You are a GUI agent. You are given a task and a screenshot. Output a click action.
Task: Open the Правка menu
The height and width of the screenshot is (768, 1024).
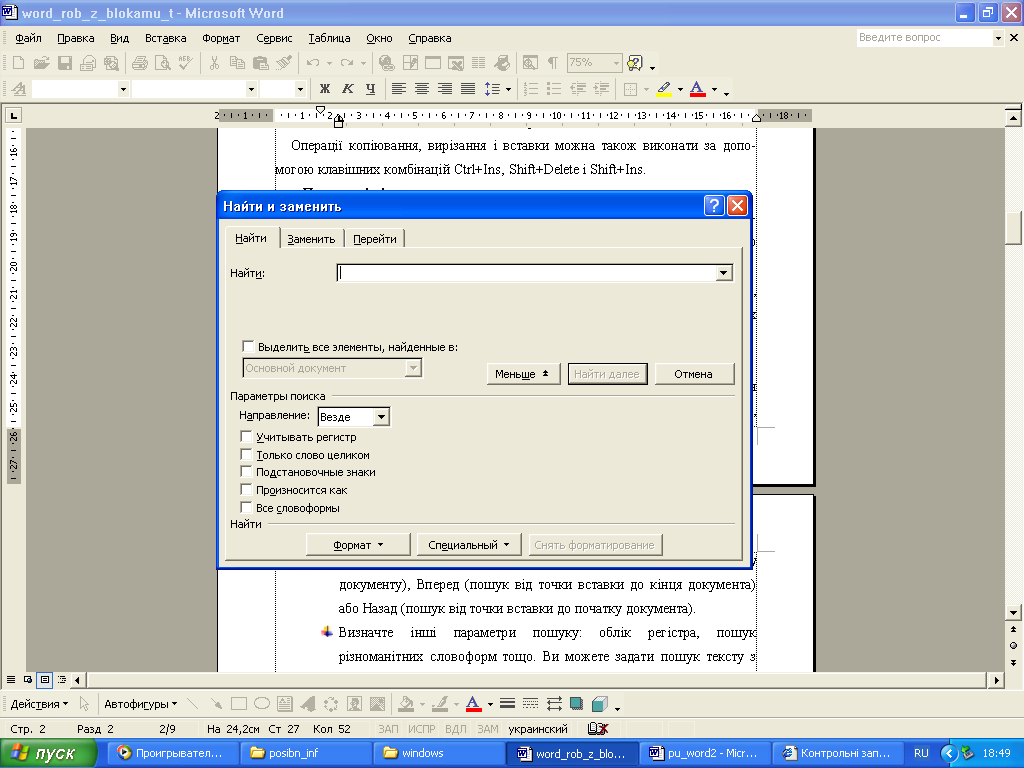[76, 38]
